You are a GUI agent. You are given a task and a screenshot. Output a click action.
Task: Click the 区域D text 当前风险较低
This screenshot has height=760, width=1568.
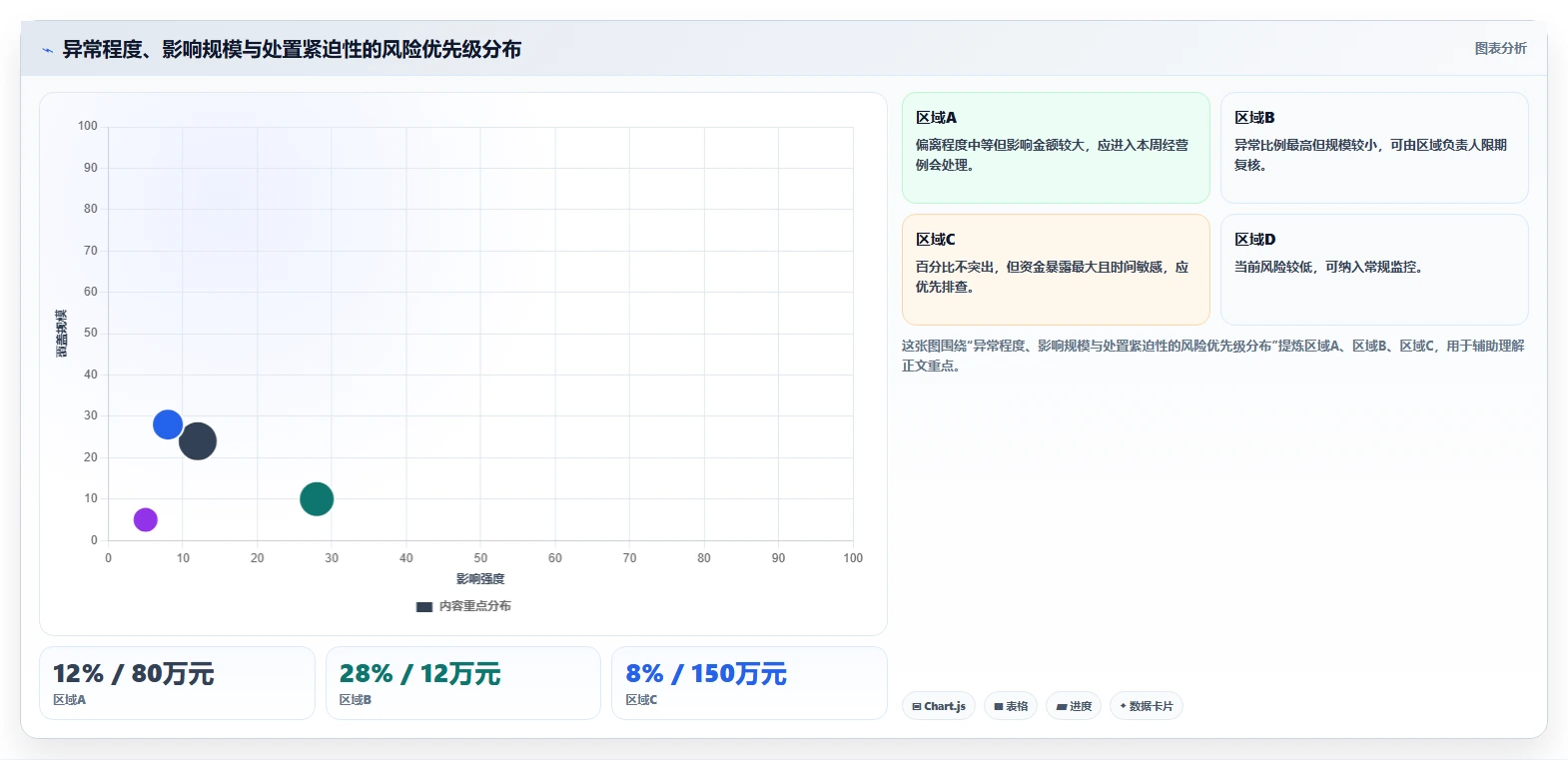pyautogui.click(x=1328, y=267)
